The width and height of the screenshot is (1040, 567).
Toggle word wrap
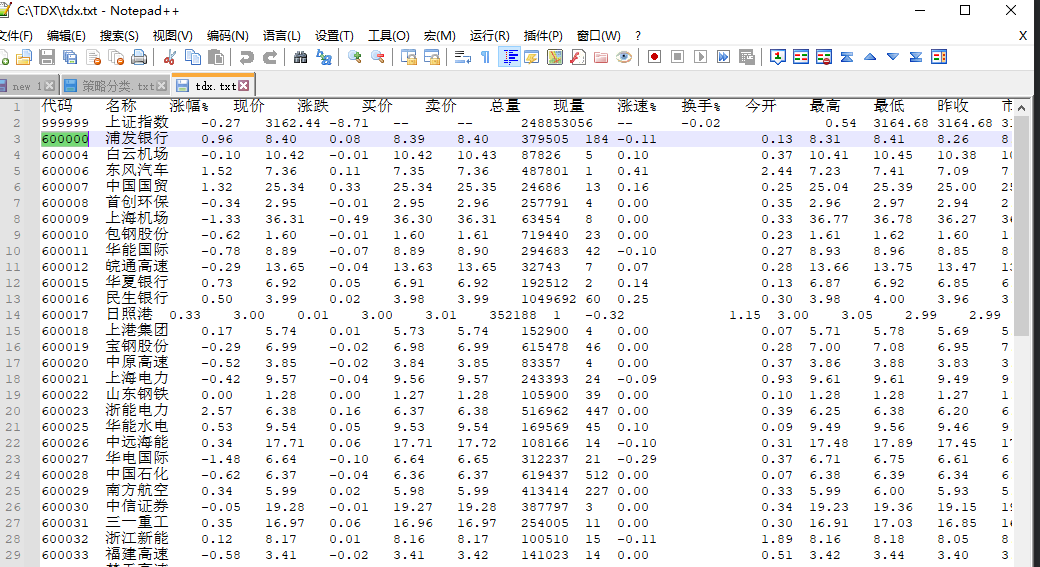(x=463, y=57)
